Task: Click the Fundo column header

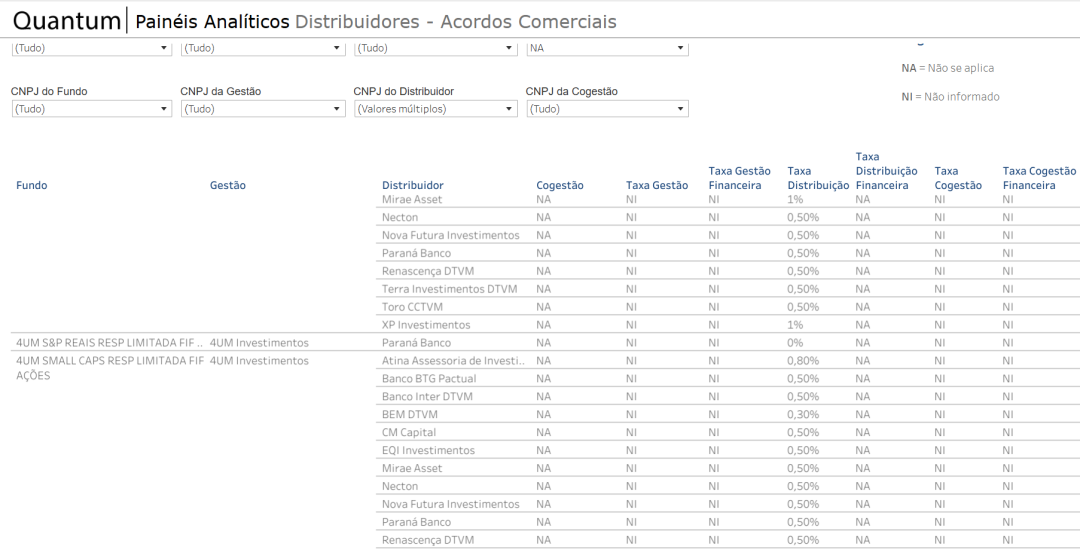Action: pyautogui.click(x=32, y=185)
